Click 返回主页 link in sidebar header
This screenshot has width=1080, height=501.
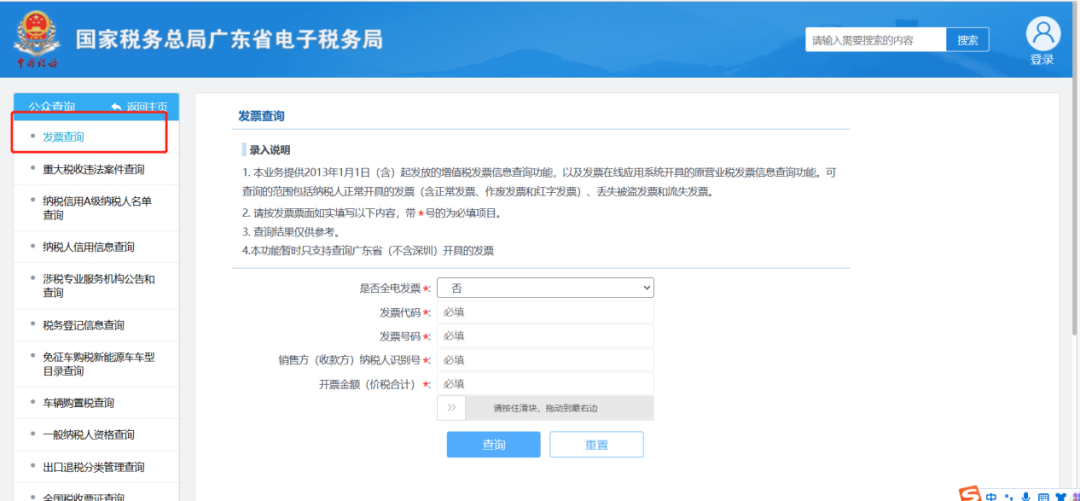coord(147,107)
